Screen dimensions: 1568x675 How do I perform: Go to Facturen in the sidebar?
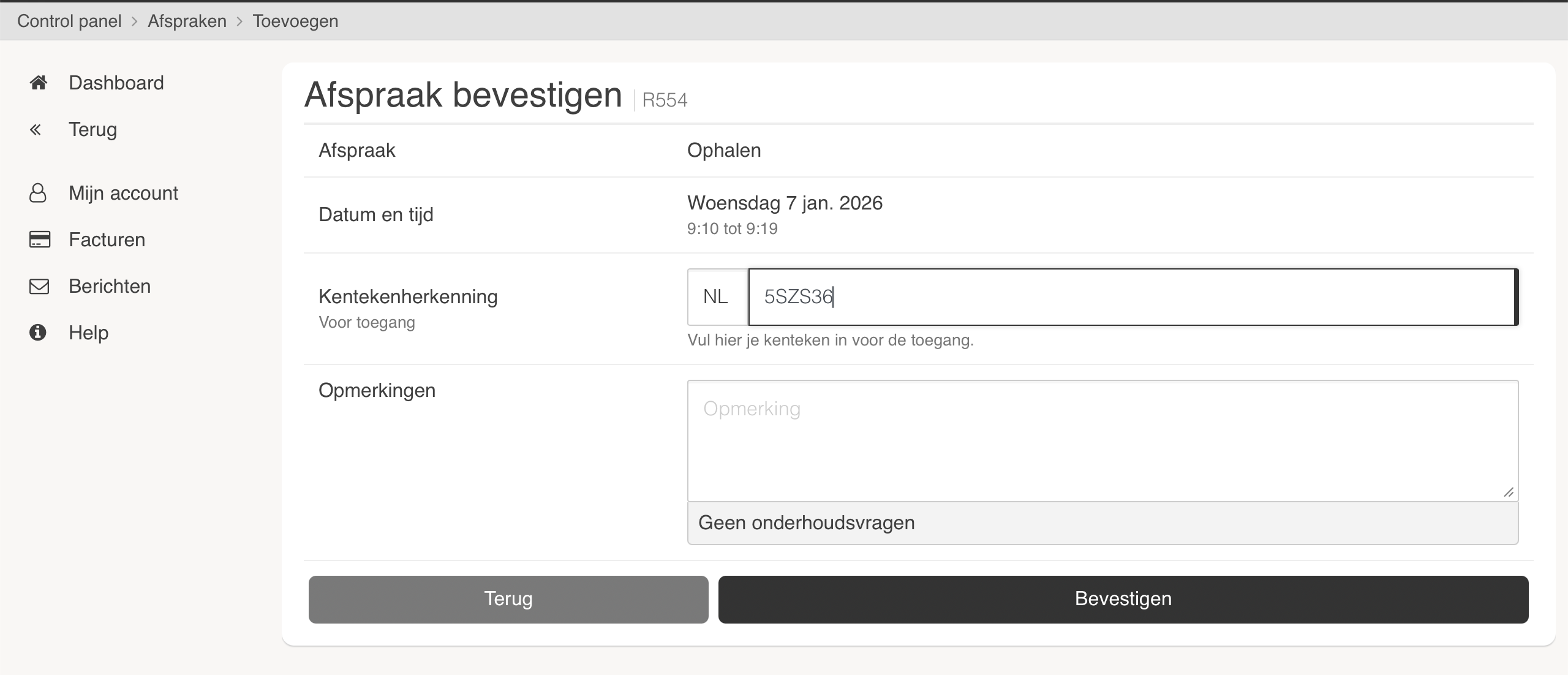107,239
